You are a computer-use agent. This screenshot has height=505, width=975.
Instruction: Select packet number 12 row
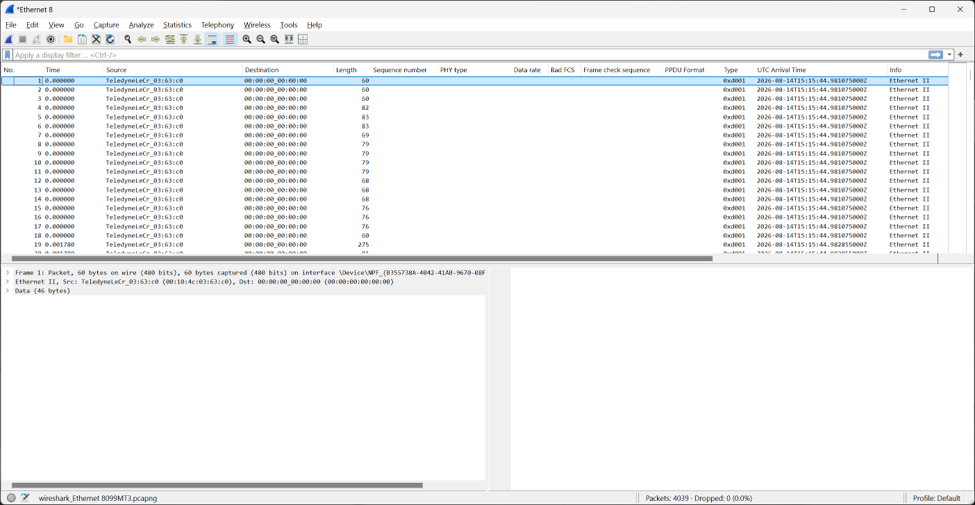click(474, 180)
